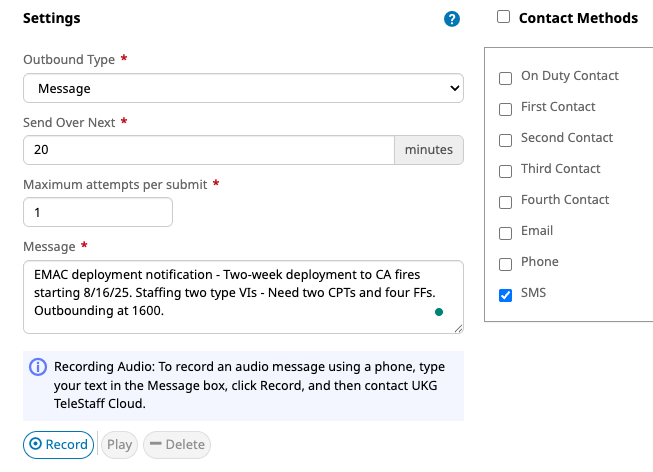Click the Play button

coord(119,445)
